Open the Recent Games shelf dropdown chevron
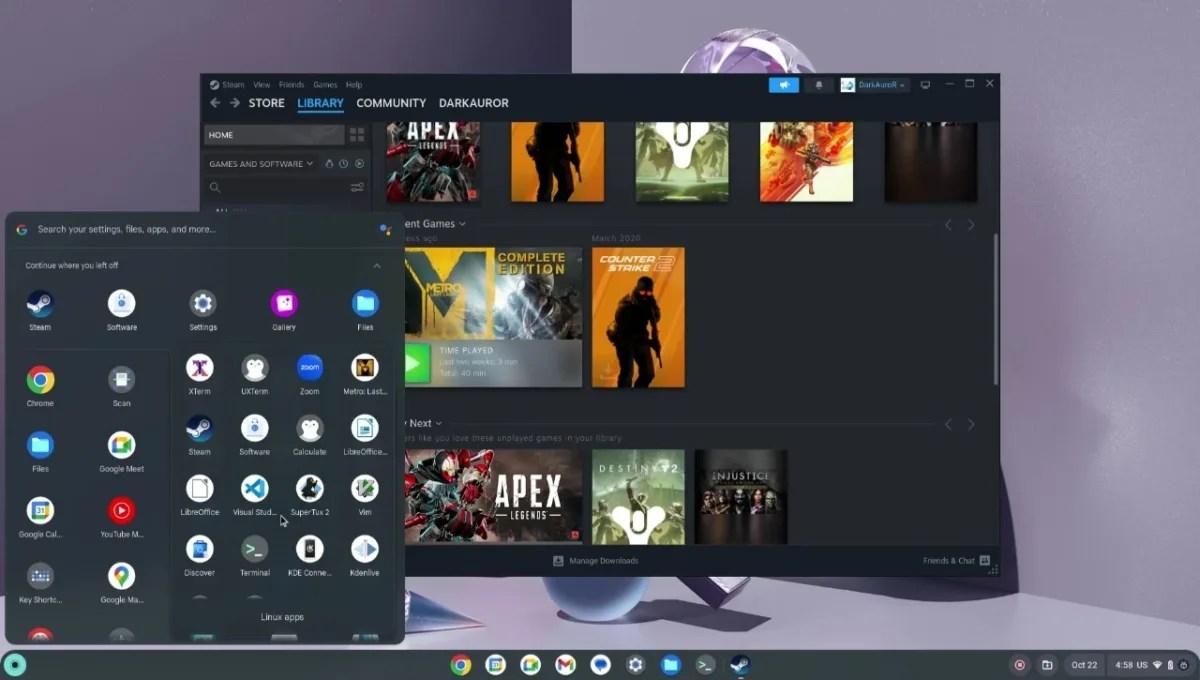 [461, 224]
